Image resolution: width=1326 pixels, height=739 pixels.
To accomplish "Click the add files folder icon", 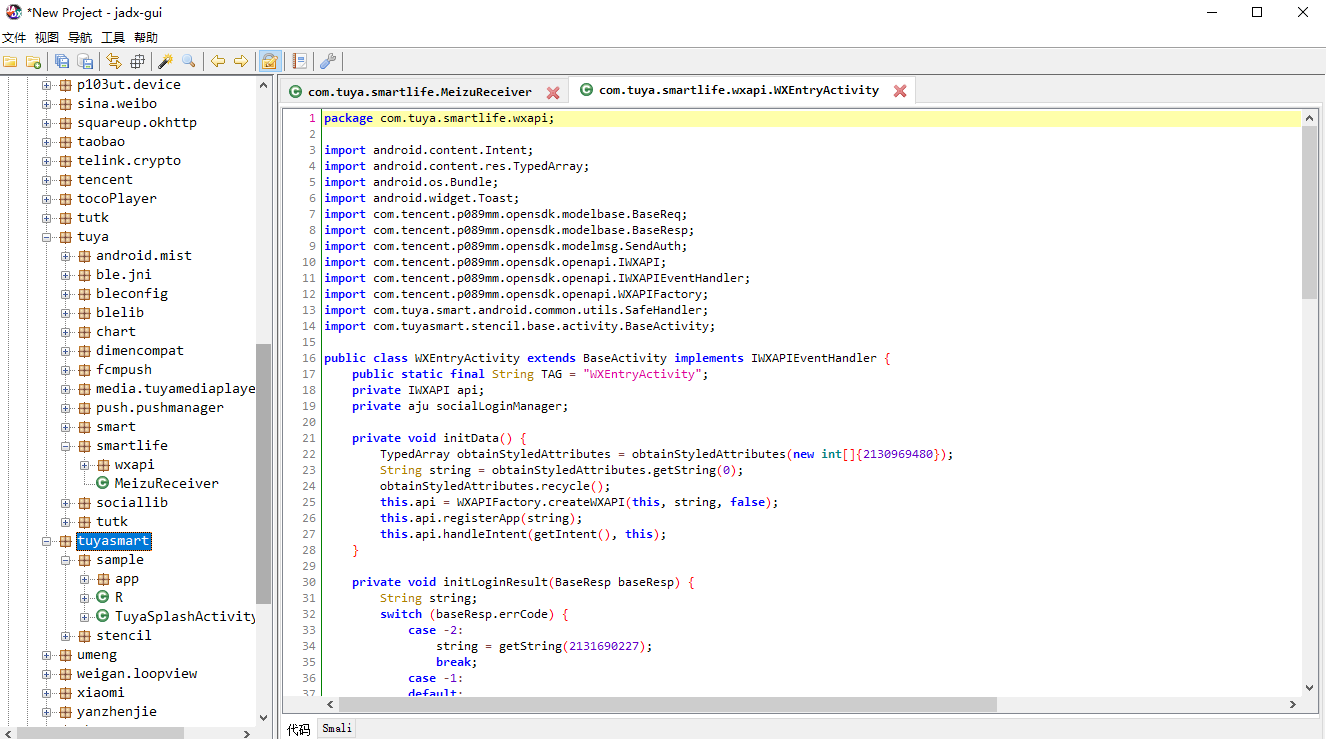I will pyautogui.click(x=33, y=61).
